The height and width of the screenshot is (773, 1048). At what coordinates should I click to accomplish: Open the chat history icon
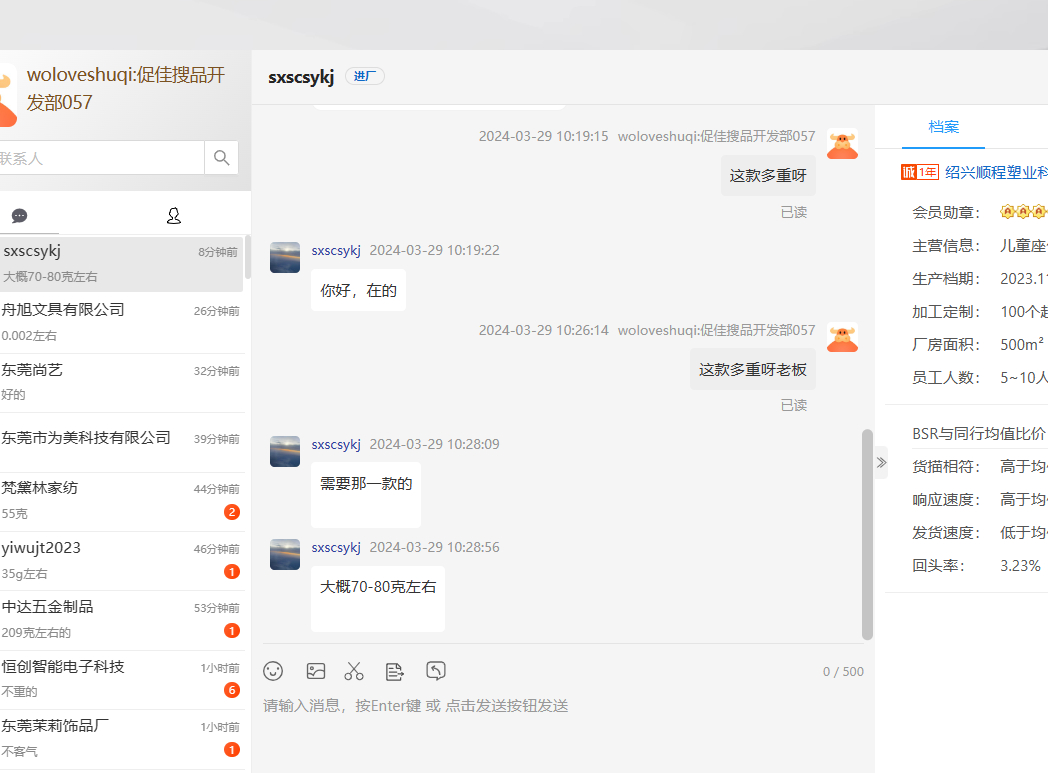[436, 671]
